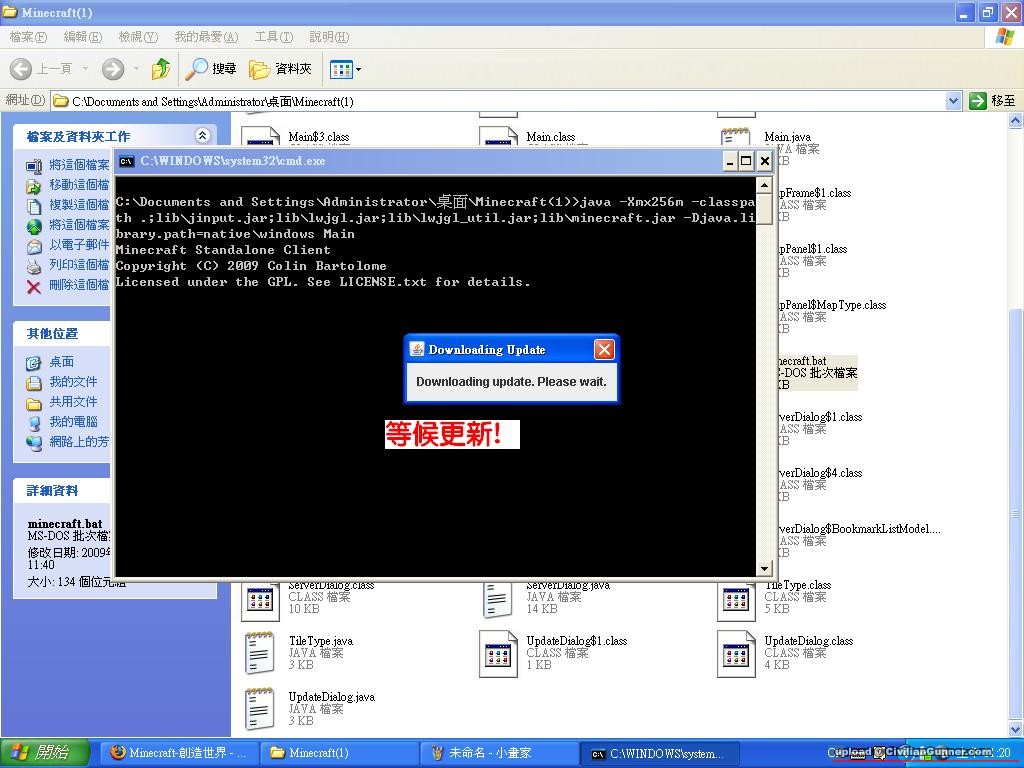Close the Downloading Update dialog

point(603,349)
